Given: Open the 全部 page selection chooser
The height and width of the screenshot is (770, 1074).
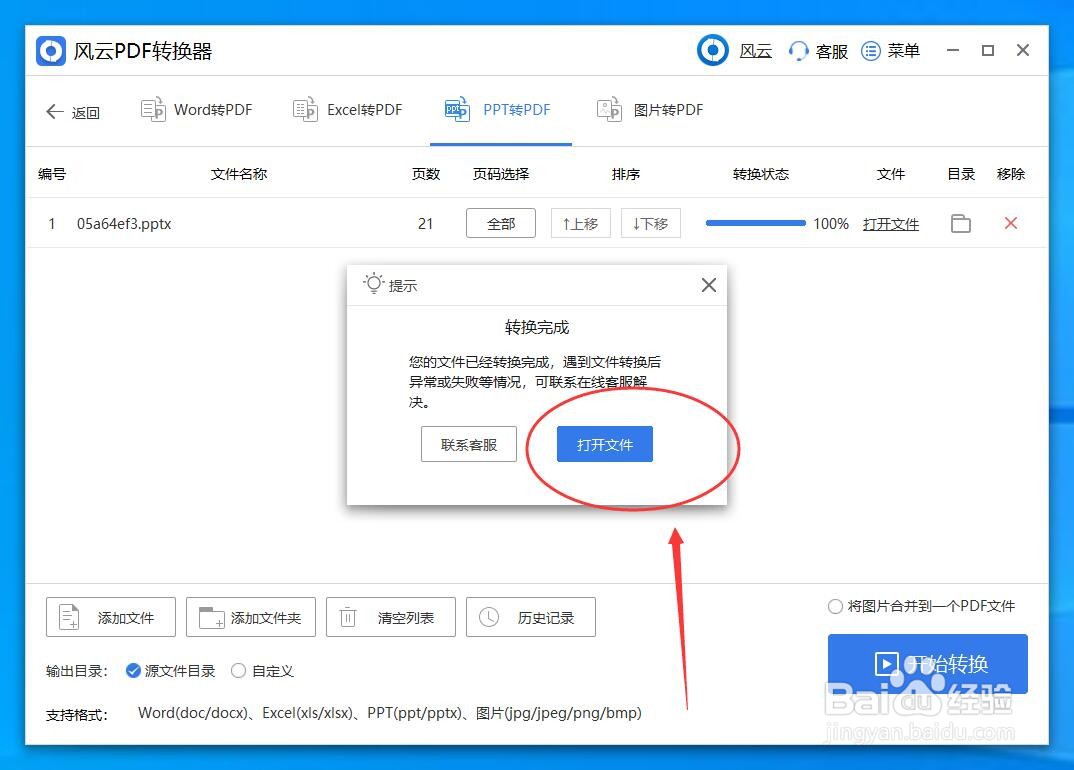Looking at the screenshot, I should click(500, 223).
